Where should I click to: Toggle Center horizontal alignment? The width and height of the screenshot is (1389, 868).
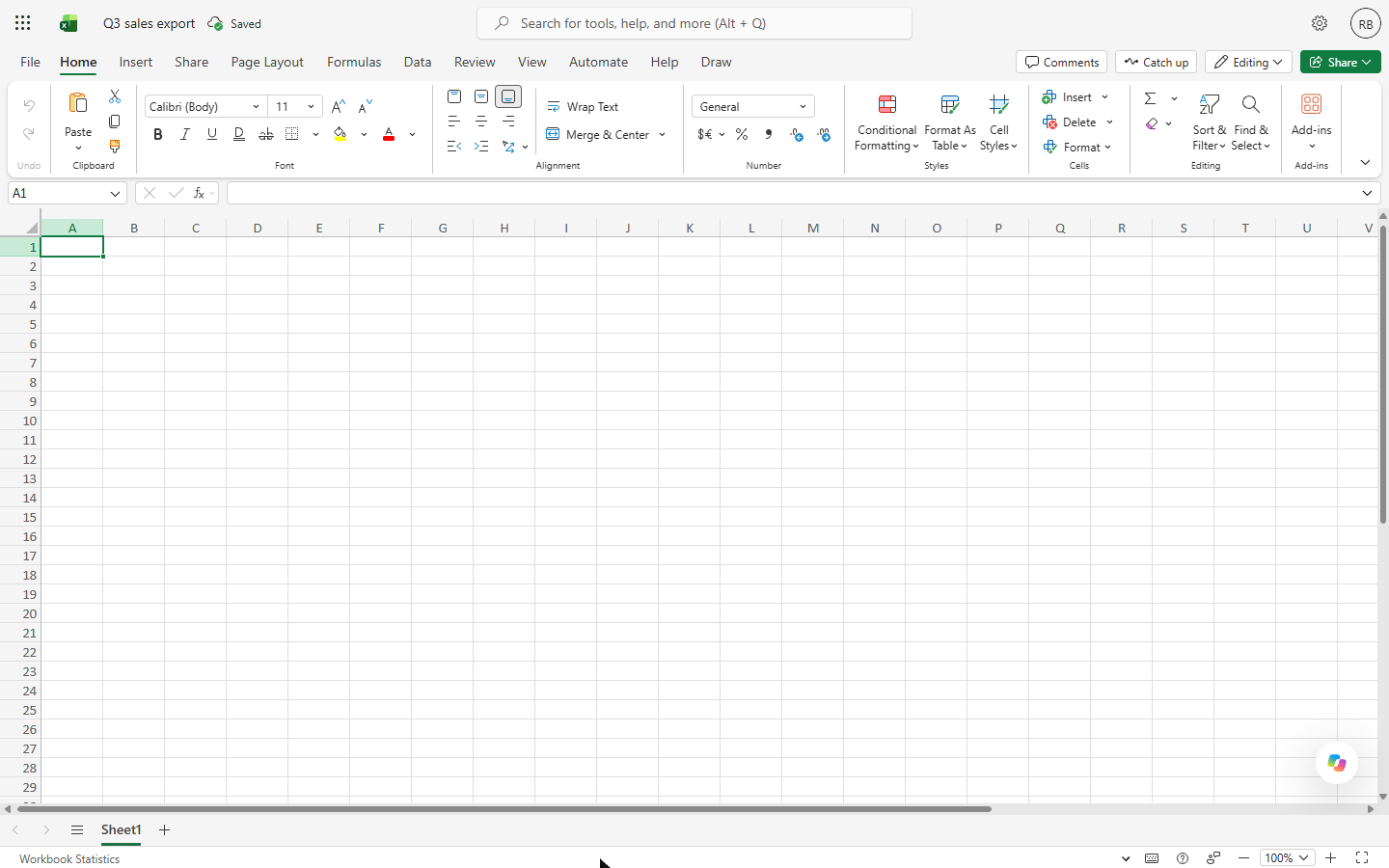coord(481,121)
